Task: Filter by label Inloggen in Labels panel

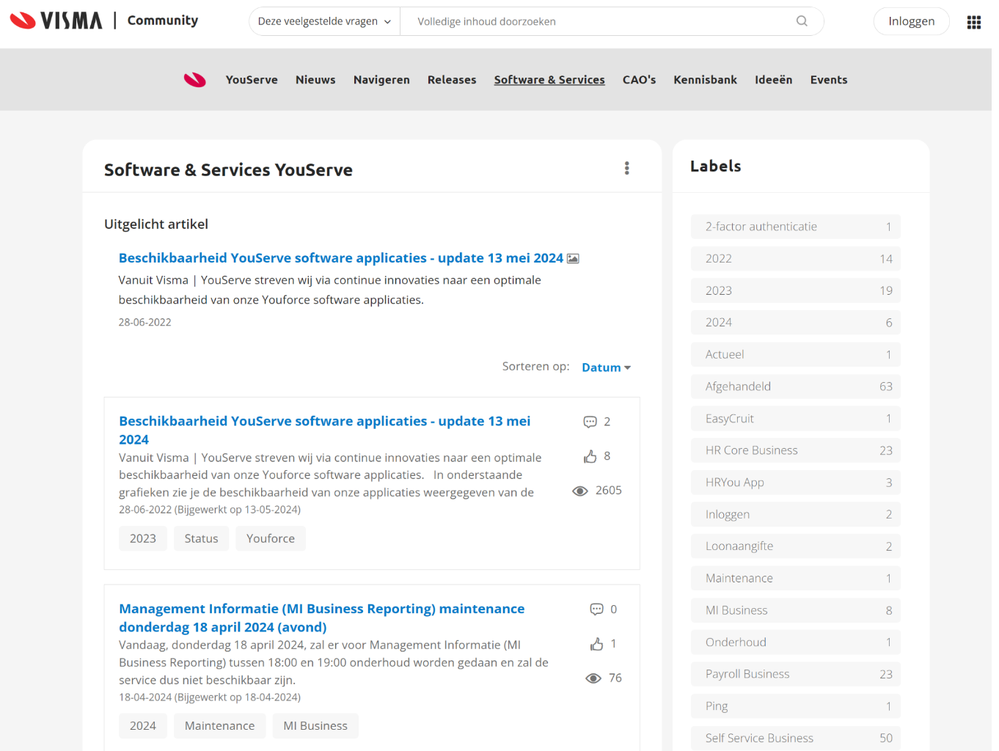Action: [x=796, y=515]
